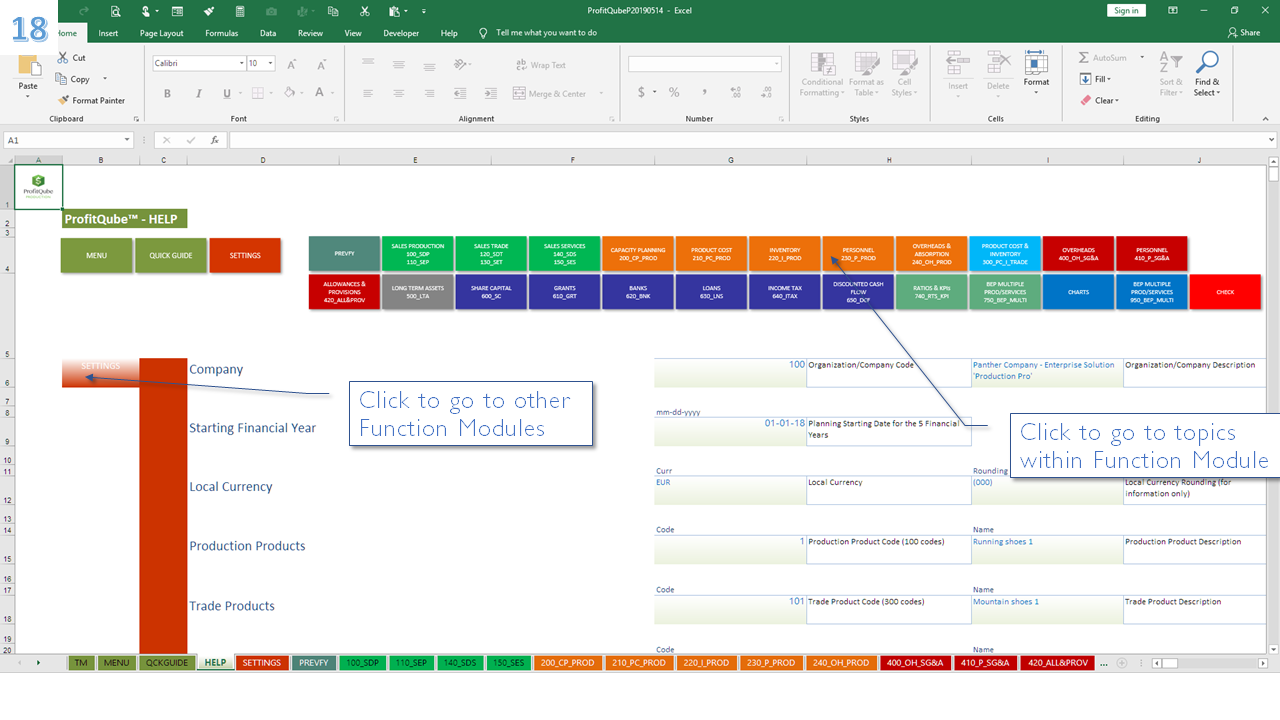Click the Accounting dollar format icon

pos(642,93)
